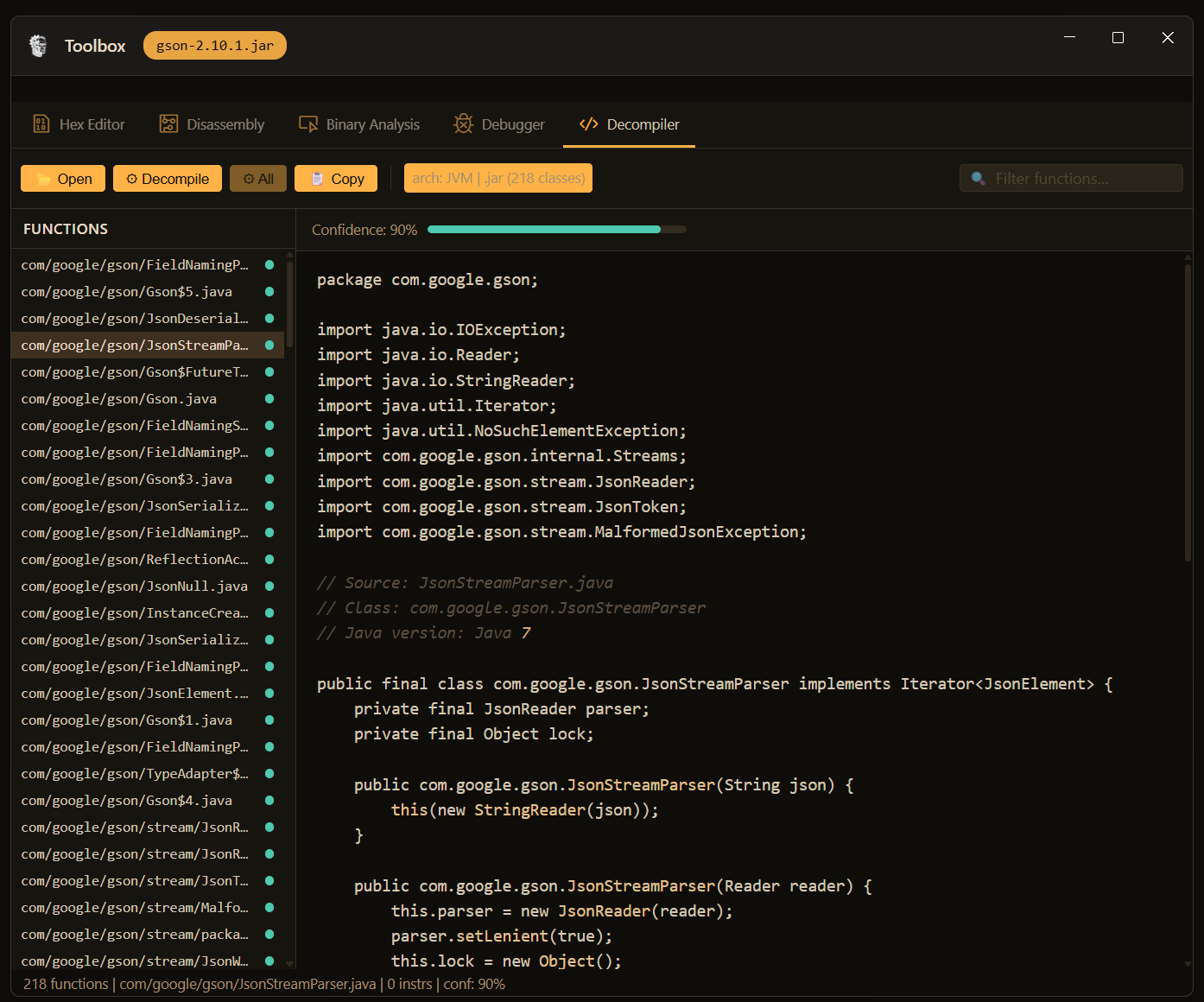The image size is (1204, 1002).
Task: Click the Open file button
Action: (63, 179)
